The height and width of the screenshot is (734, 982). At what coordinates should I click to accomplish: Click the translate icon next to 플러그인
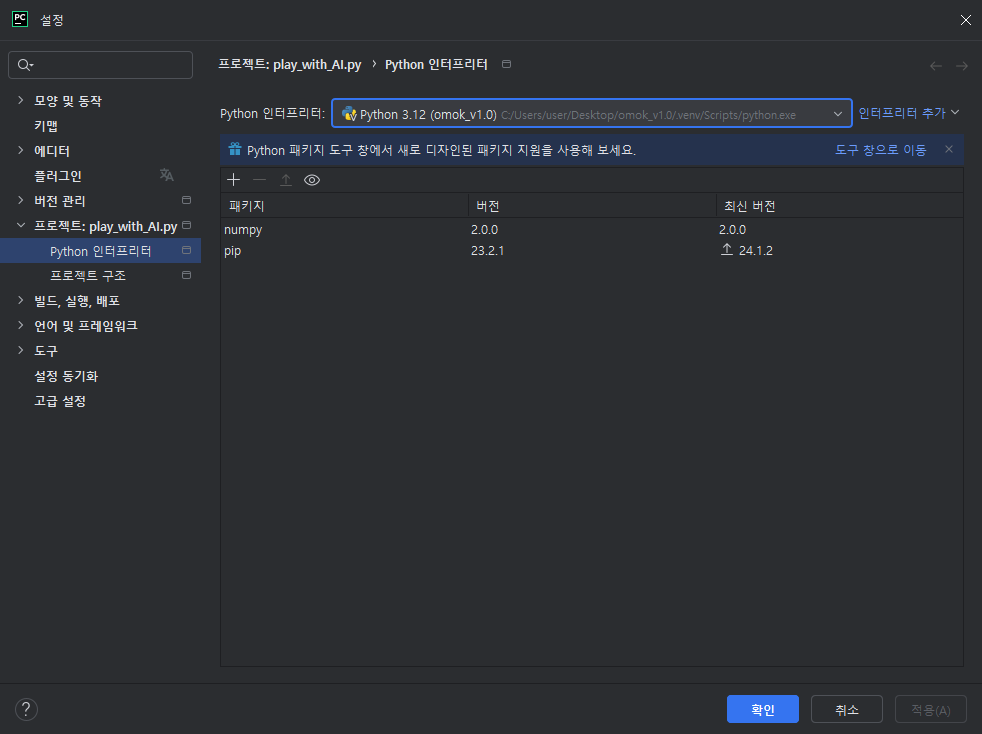[x=167, y=175]
